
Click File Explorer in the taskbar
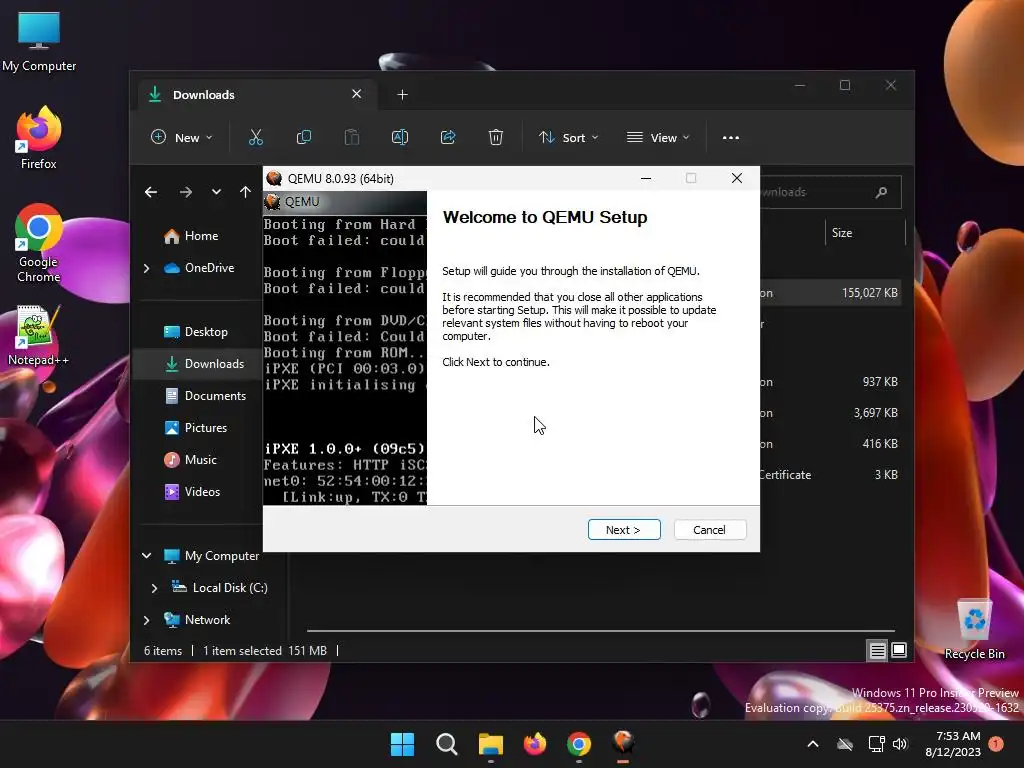tap(490, 744)
